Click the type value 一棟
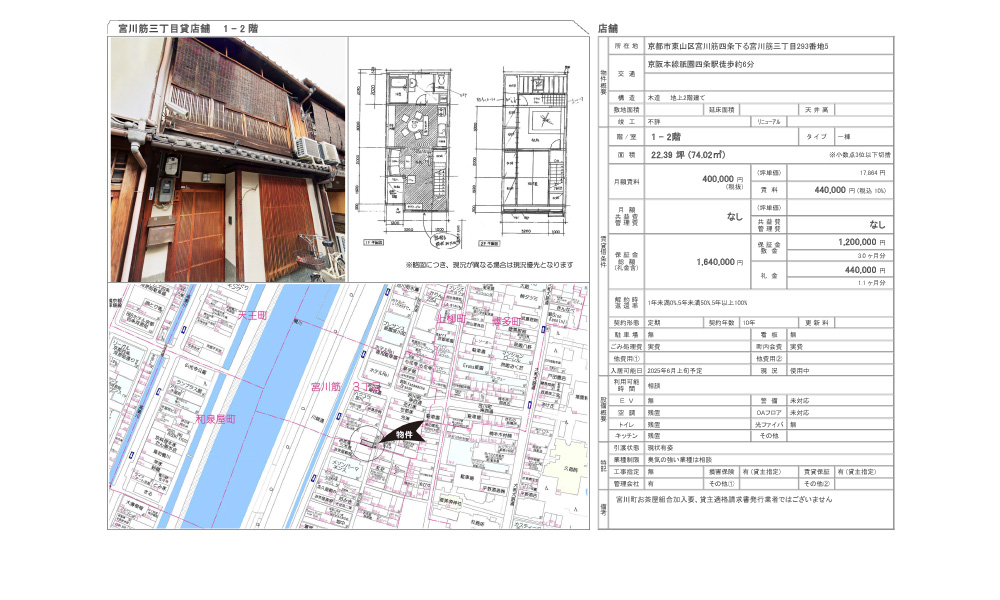The height and width of the screenshot is (600, 1000). tap(843, 137)
